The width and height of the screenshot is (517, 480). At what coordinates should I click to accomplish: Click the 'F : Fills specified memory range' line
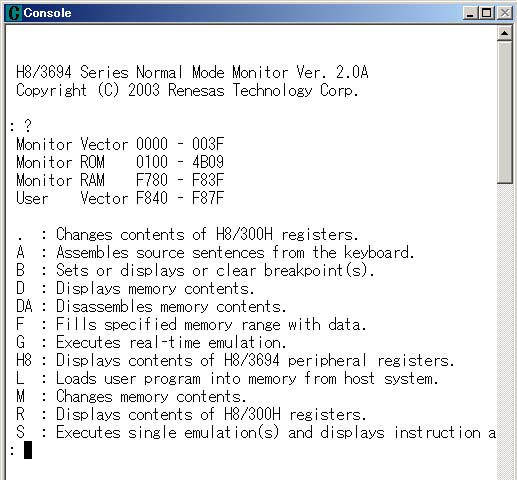(x=191, y=324)
